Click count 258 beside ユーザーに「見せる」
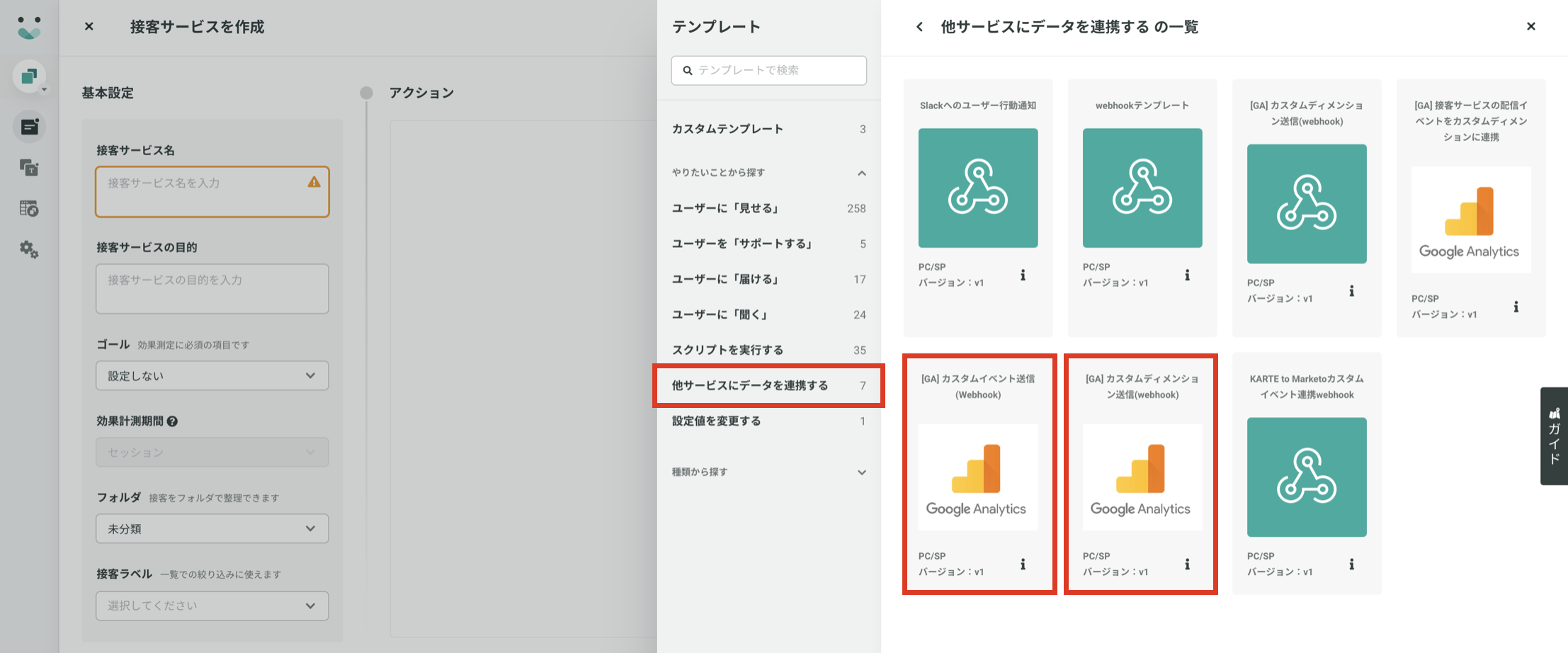This screenshot has width=1568, height=653. pyautogui.click(x=856, y=208)
